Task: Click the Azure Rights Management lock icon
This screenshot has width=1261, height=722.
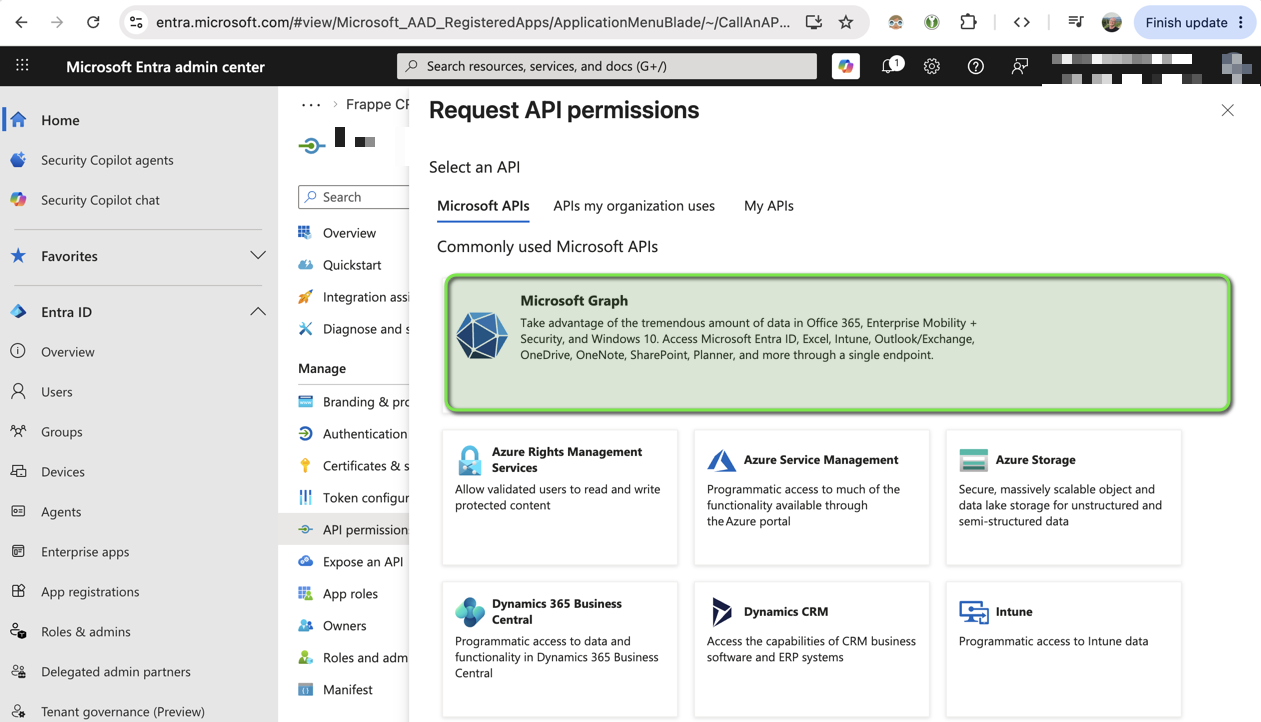Action: click(x=470, y=460)
